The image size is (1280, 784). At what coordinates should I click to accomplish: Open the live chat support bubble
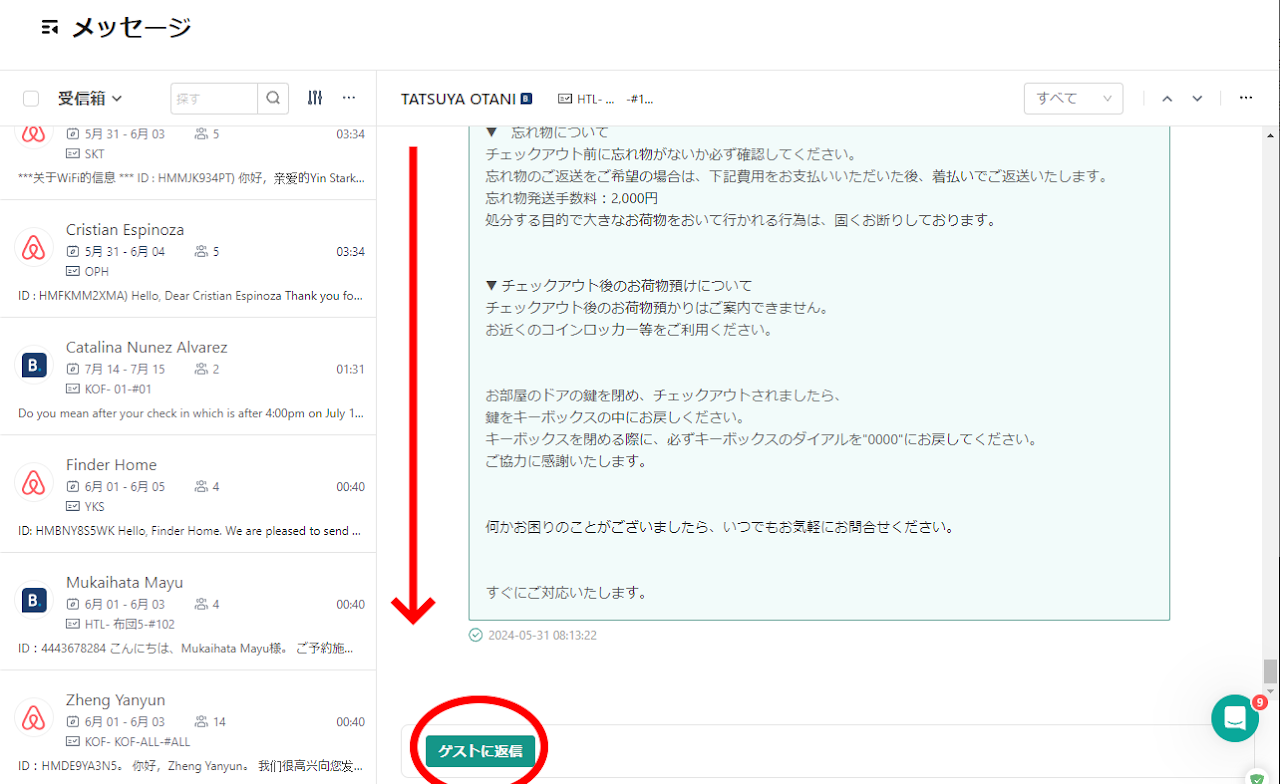1235,718
